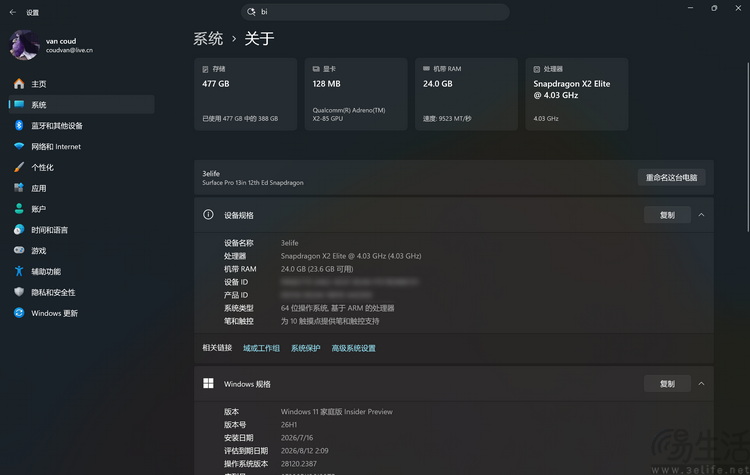Click the 主页 home icon
The height and width of the screenshot is (475, 750).
(x=19, y=84)
